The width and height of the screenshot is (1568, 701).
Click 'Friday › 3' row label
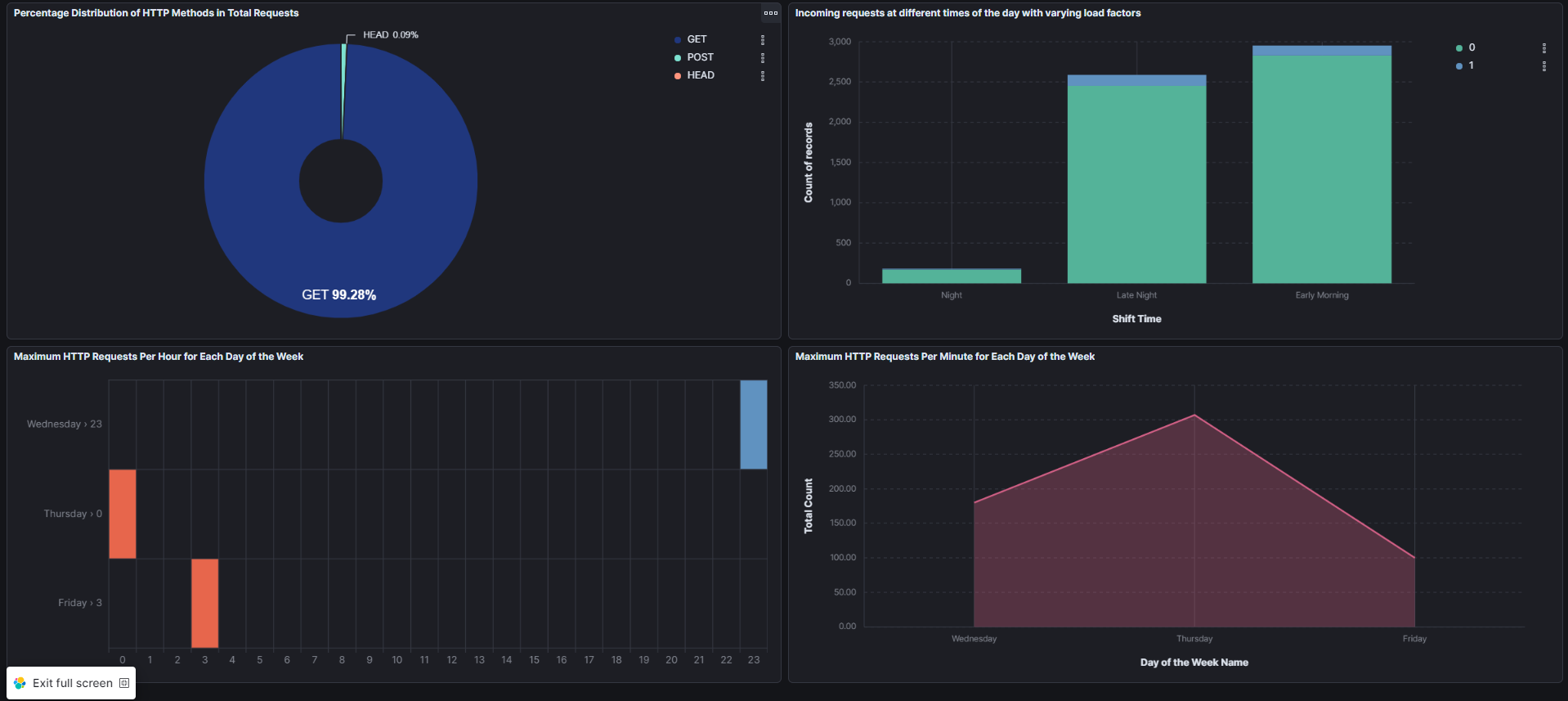tap(80, 603)
